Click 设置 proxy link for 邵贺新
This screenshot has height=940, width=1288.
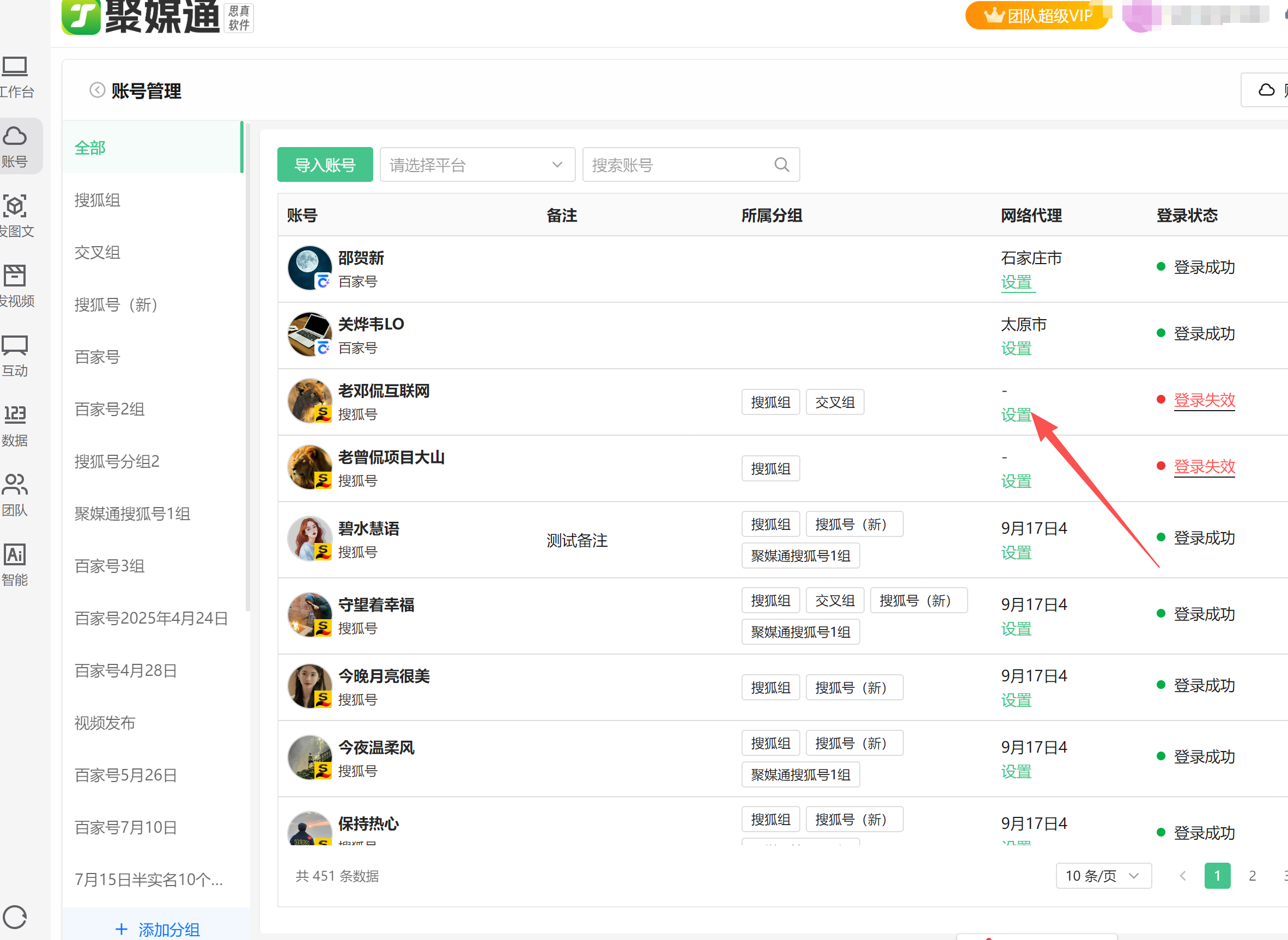point(1017,282)
